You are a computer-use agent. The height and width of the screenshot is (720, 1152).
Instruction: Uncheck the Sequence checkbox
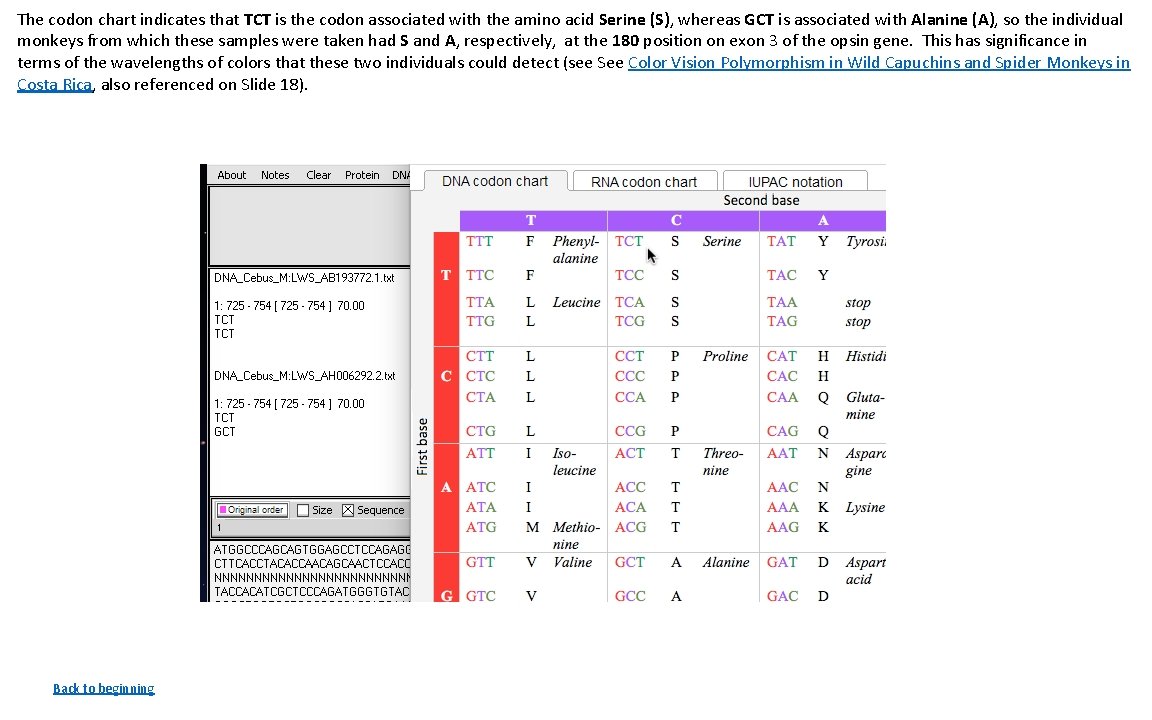tap(349, 510)
